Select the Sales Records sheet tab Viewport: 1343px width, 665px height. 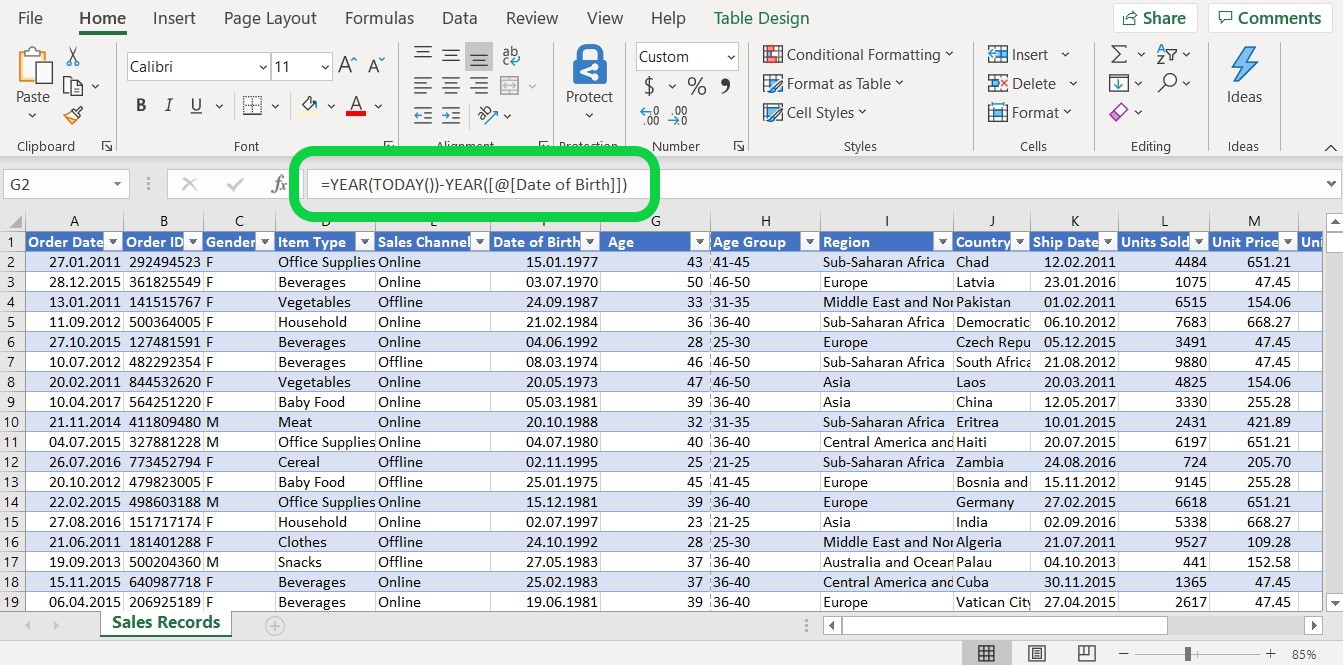(x=165, y=622)
